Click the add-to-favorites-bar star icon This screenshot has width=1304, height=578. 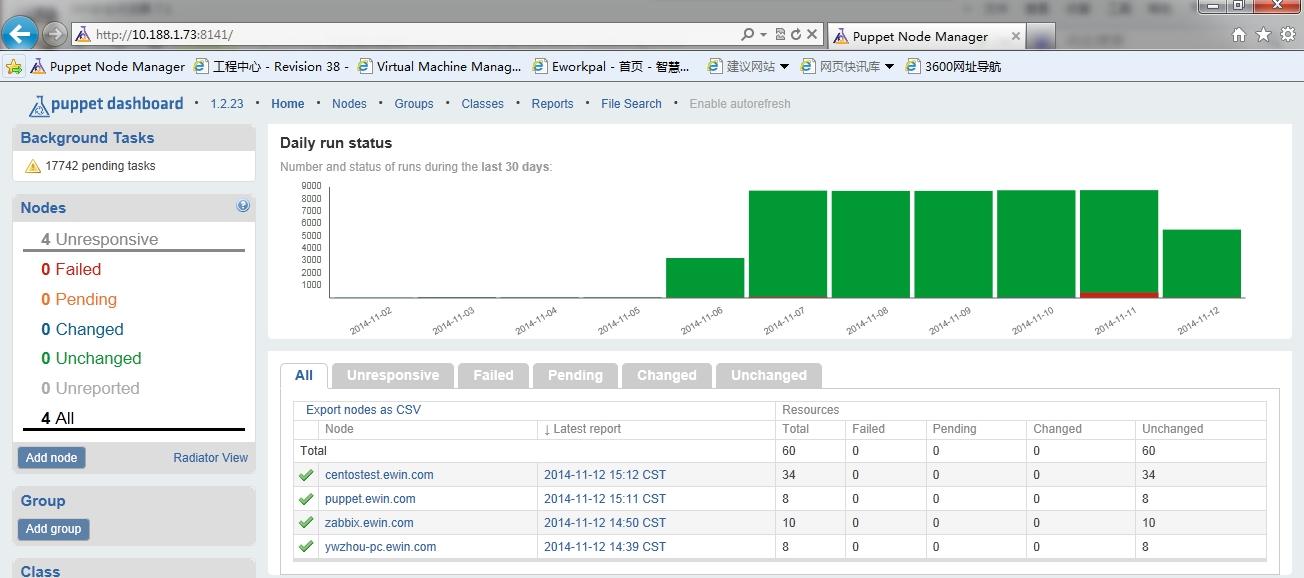pyautogui.click(x=14, y=67)
